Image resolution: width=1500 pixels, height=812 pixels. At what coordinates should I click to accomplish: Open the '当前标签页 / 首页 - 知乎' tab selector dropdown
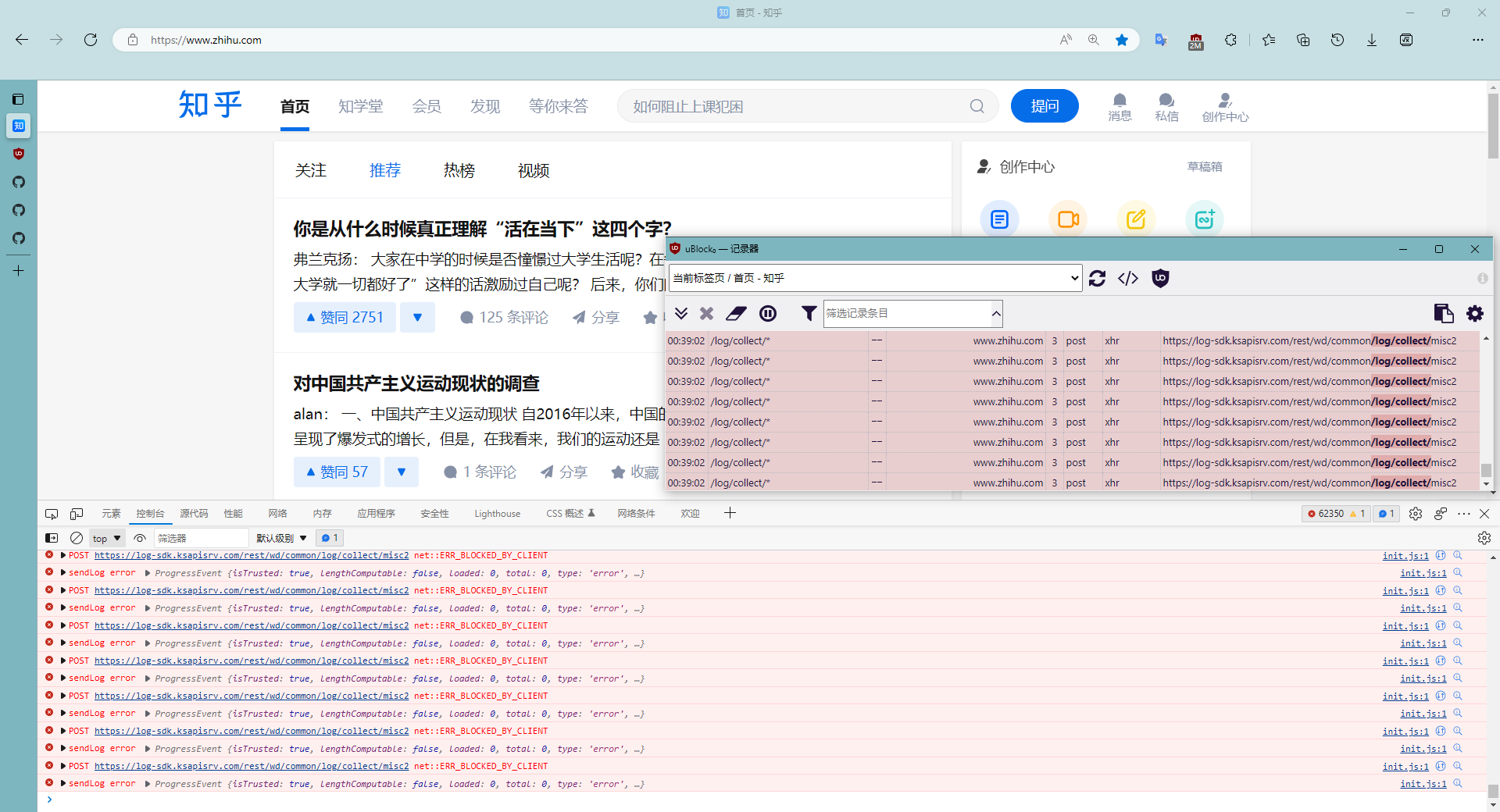(873, 278)
